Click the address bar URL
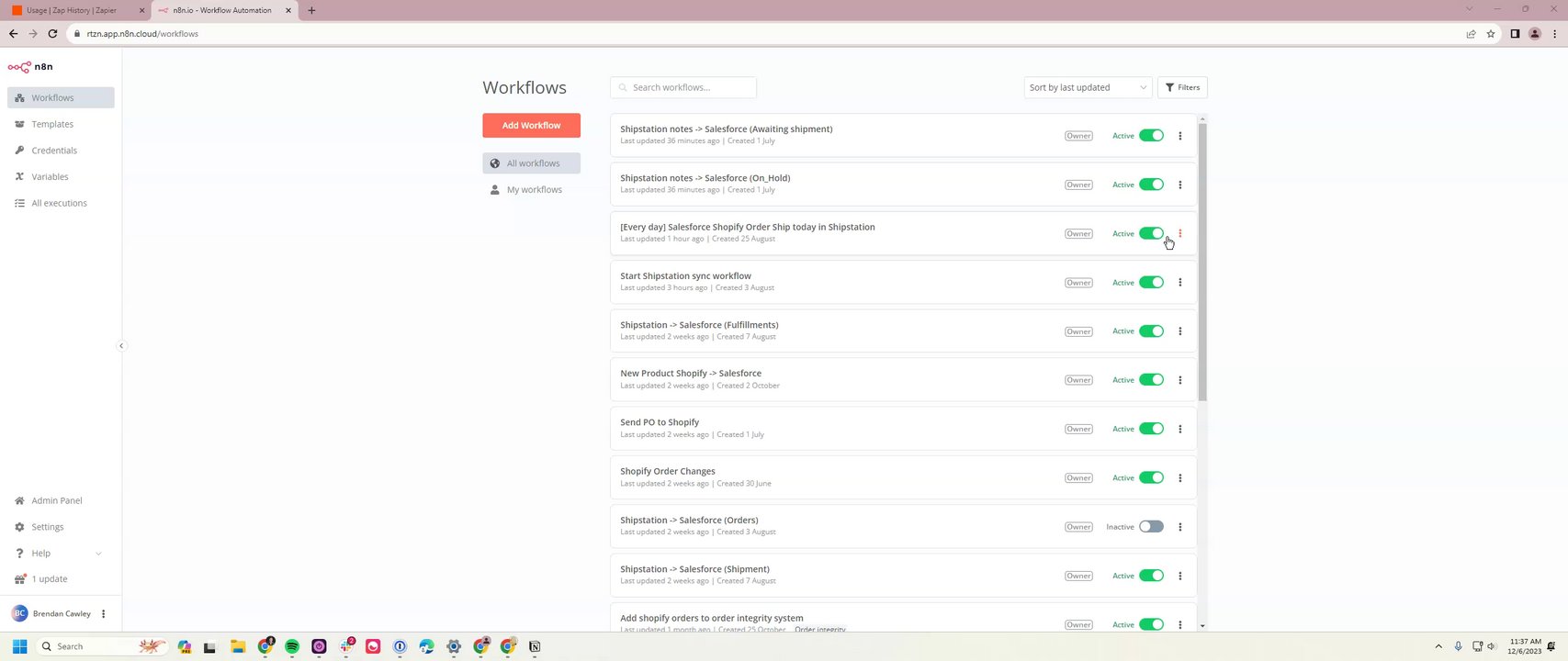1568x661 pixels. [x=142, y=34]
